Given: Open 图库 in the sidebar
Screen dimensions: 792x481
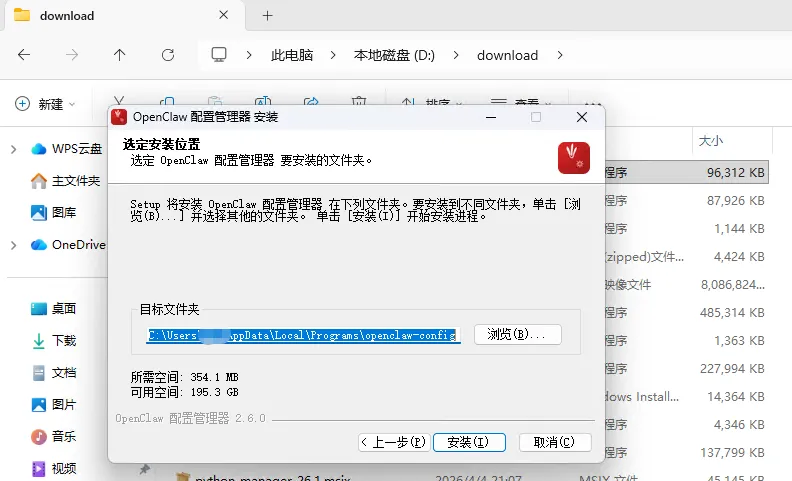Looking at the screenshot, I should 54,212.
